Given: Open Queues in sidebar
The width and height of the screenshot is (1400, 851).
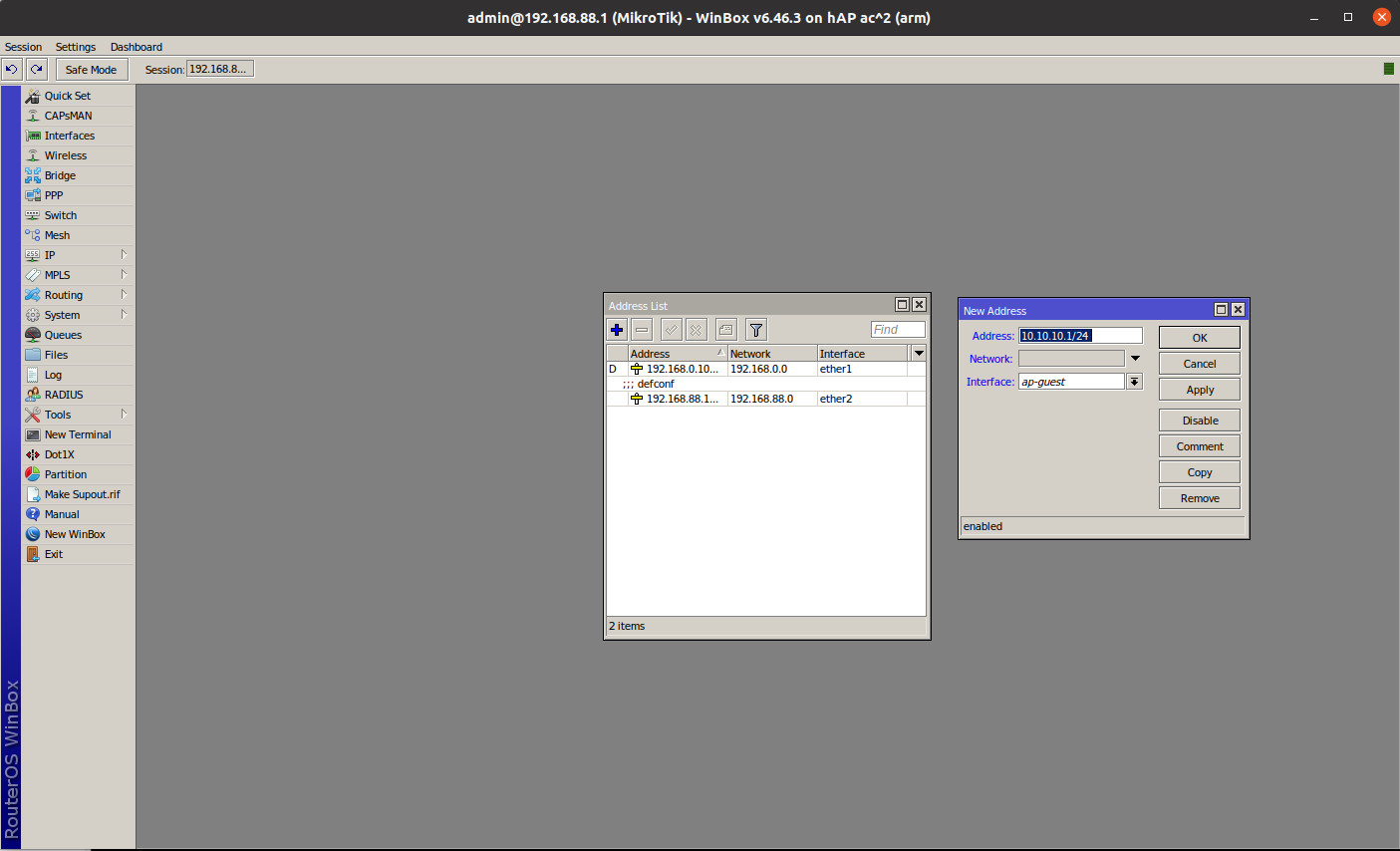Looking at the screenshot, I should click(78, 335).
